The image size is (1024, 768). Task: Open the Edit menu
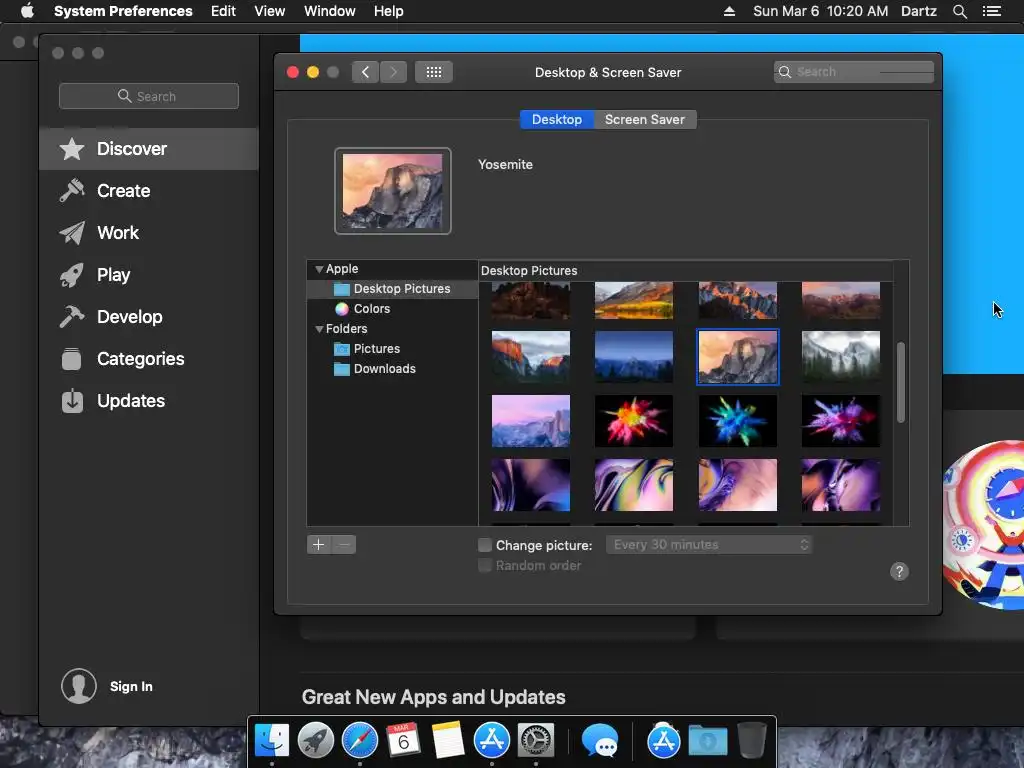223,11
